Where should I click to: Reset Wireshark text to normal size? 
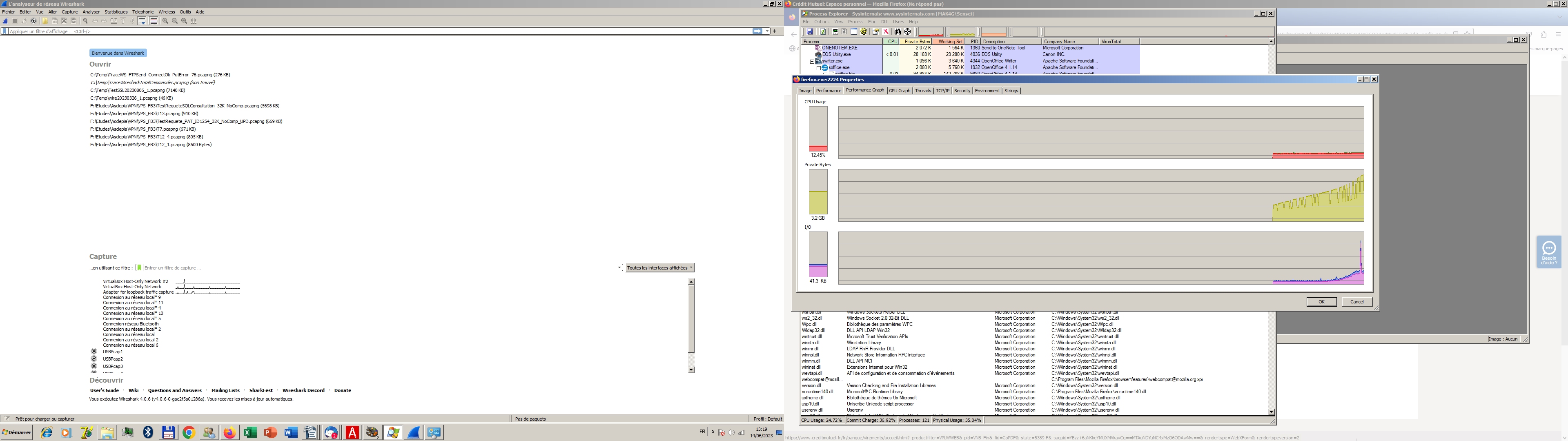(x=185, y=21)
